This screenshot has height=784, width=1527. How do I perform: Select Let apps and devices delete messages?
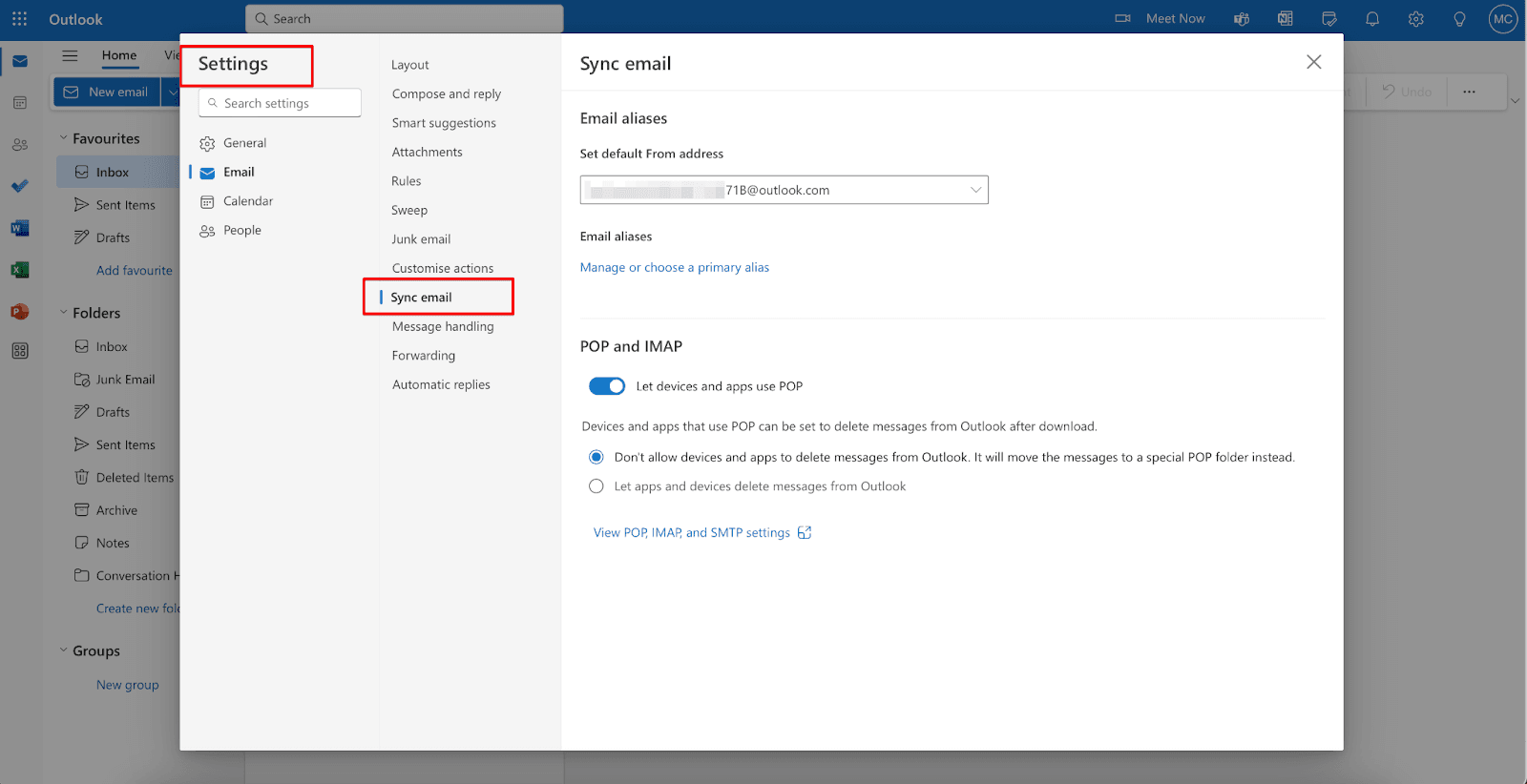pyautogui.click(x=596, y=486)
